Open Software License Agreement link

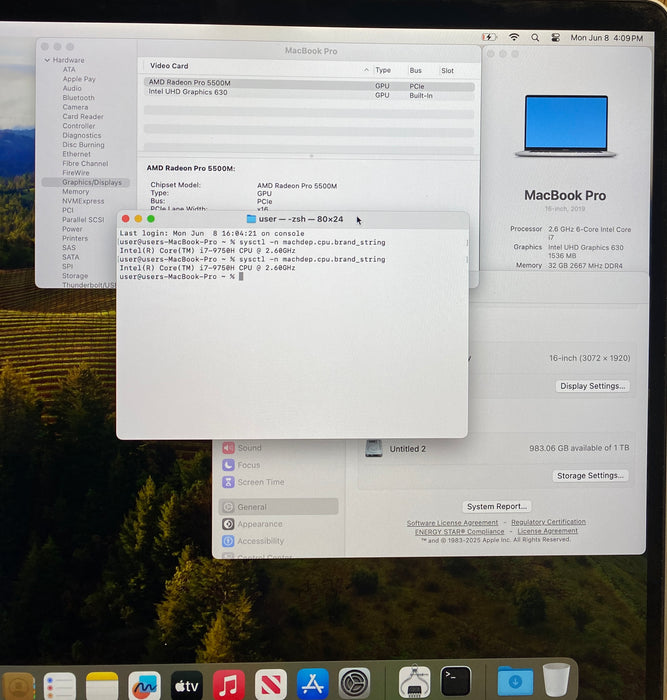pyautogui.click(x=452, y=522)
